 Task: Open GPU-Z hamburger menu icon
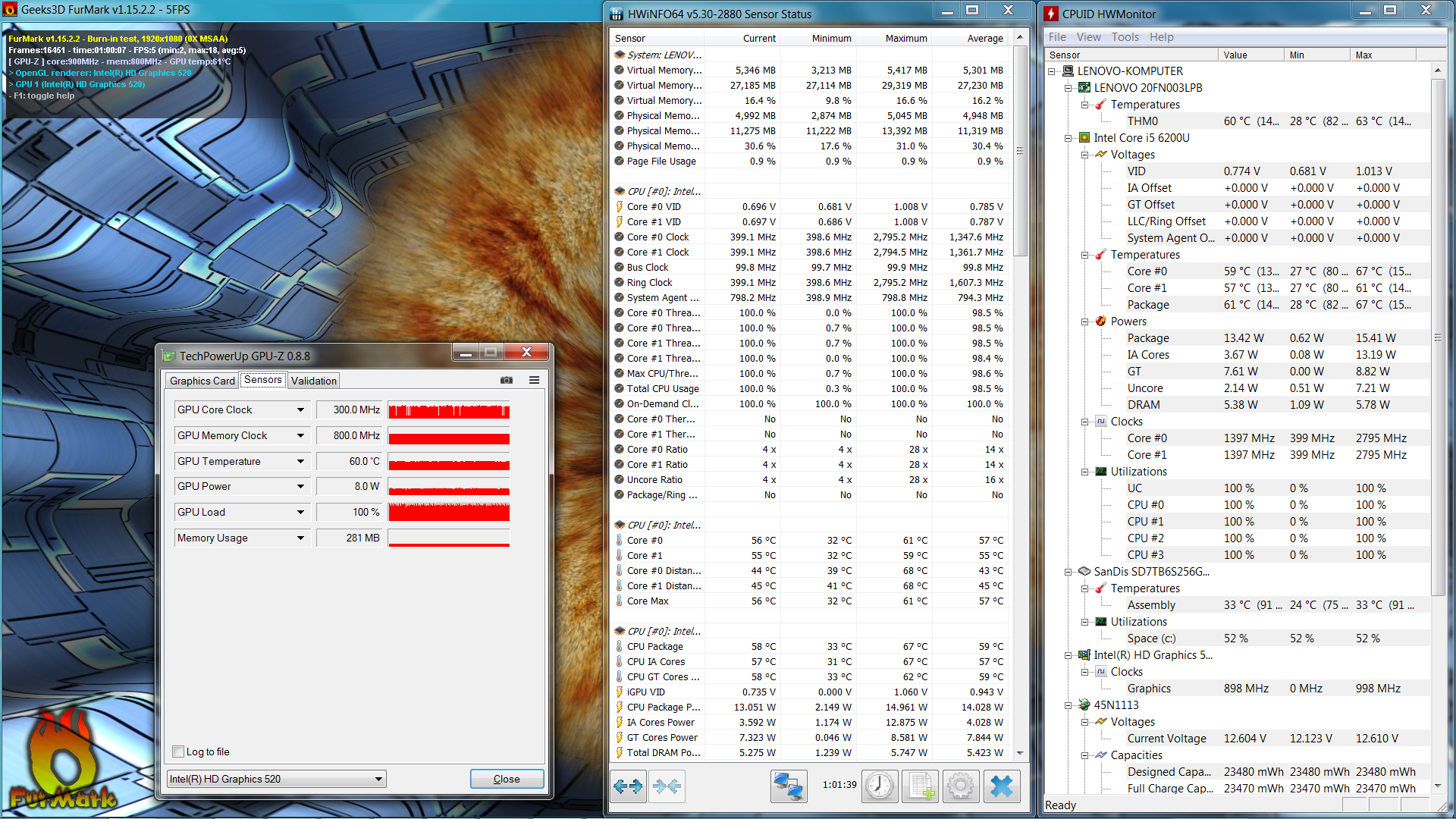tap(534, 380)
